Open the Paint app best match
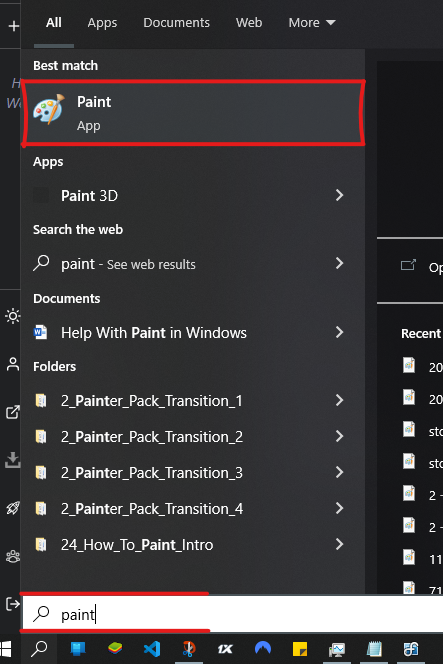 click(193, 113)
